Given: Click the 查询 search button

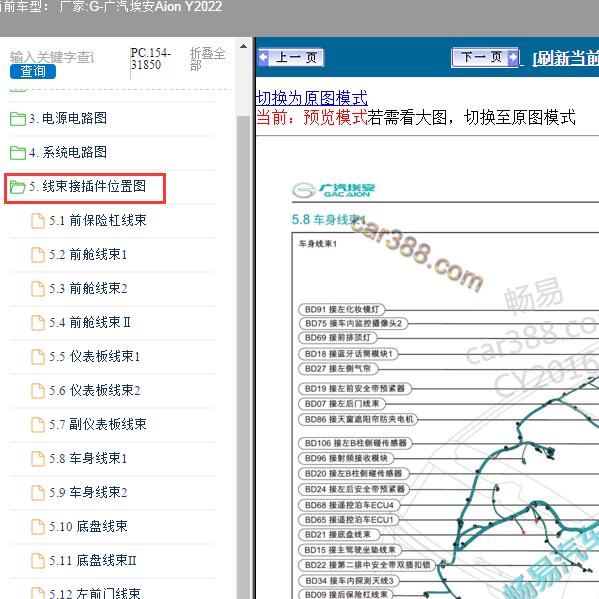Looking at the screenshot, I should tap(33, 71).
